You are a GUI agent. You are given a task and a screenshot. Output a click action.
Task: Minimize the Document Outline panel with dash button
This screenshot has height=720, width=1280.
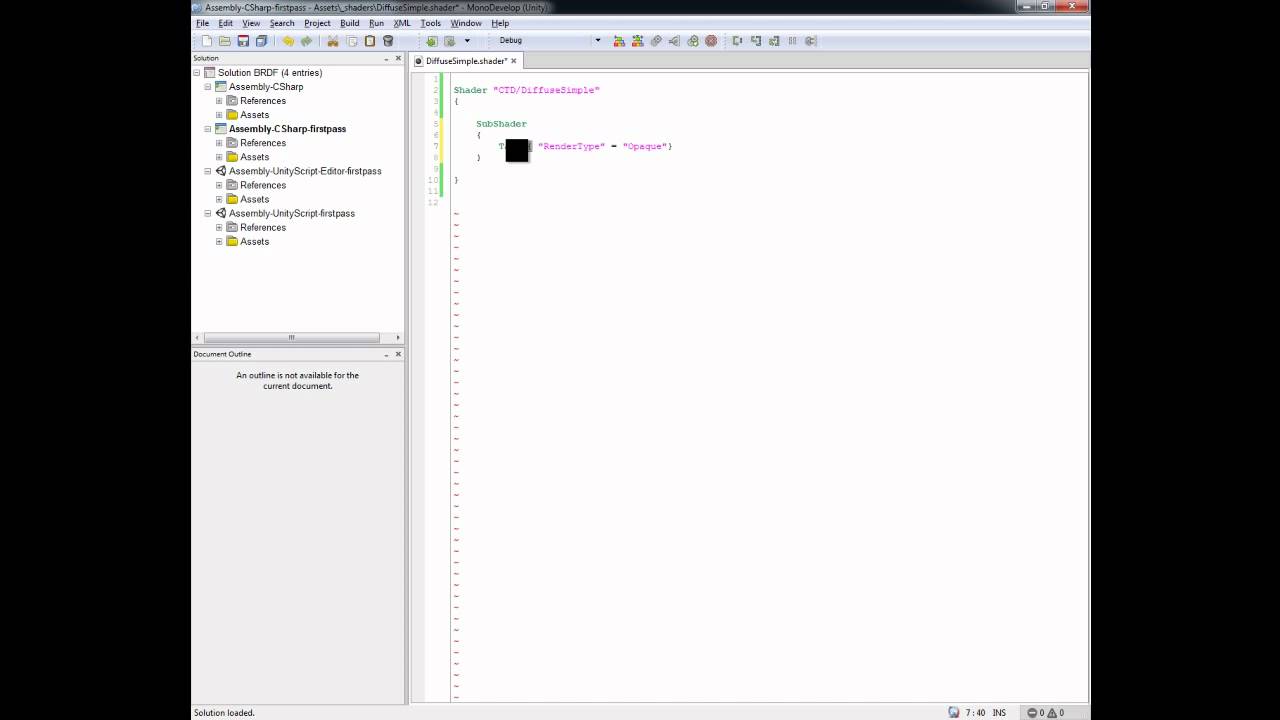386,354
